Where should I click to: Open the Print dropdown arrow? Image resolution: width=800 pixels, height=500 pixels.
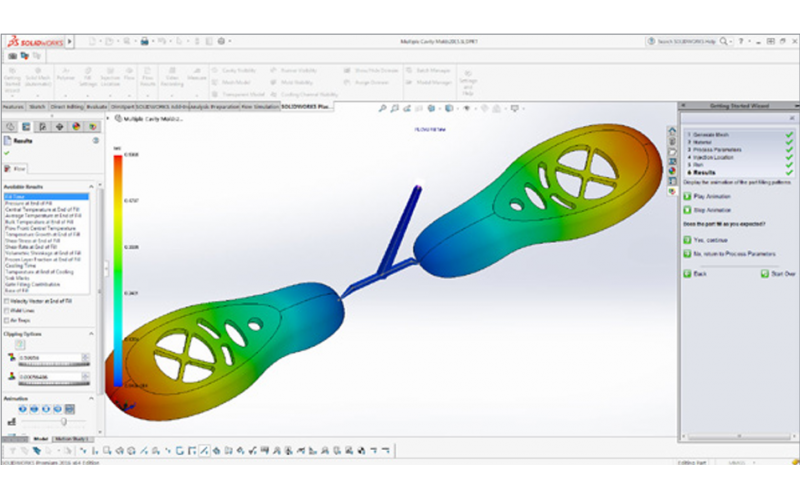[152, 41]
